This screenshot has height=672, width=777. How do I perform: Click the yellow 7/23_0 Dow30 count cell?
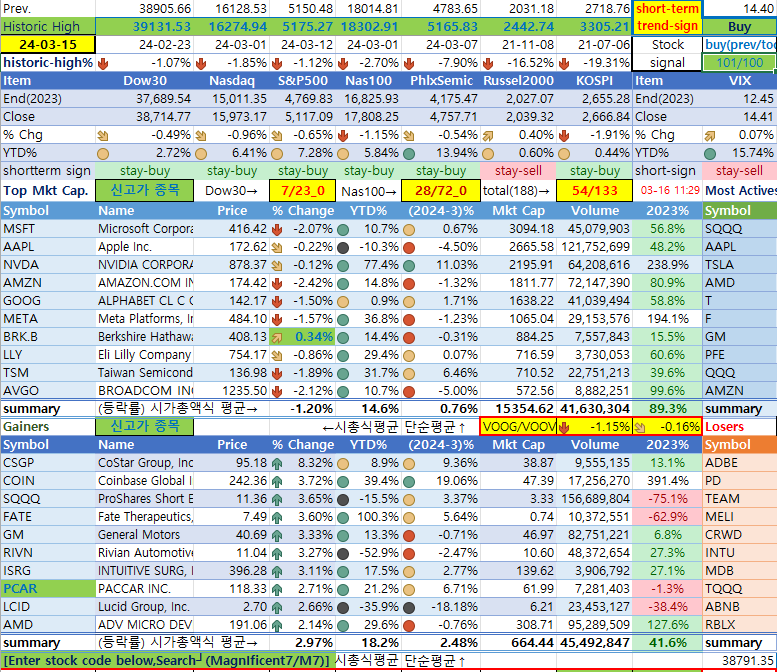click(x=302, y=191)
